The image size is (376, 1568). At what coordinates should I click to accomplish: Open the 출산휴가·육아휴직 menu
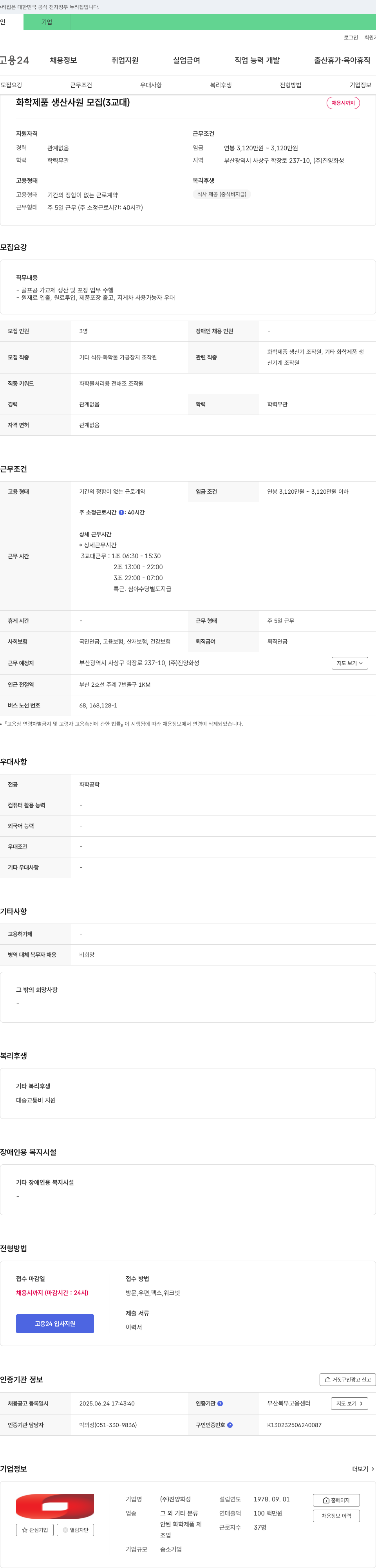pyautogui.click(x=342, y=60)
